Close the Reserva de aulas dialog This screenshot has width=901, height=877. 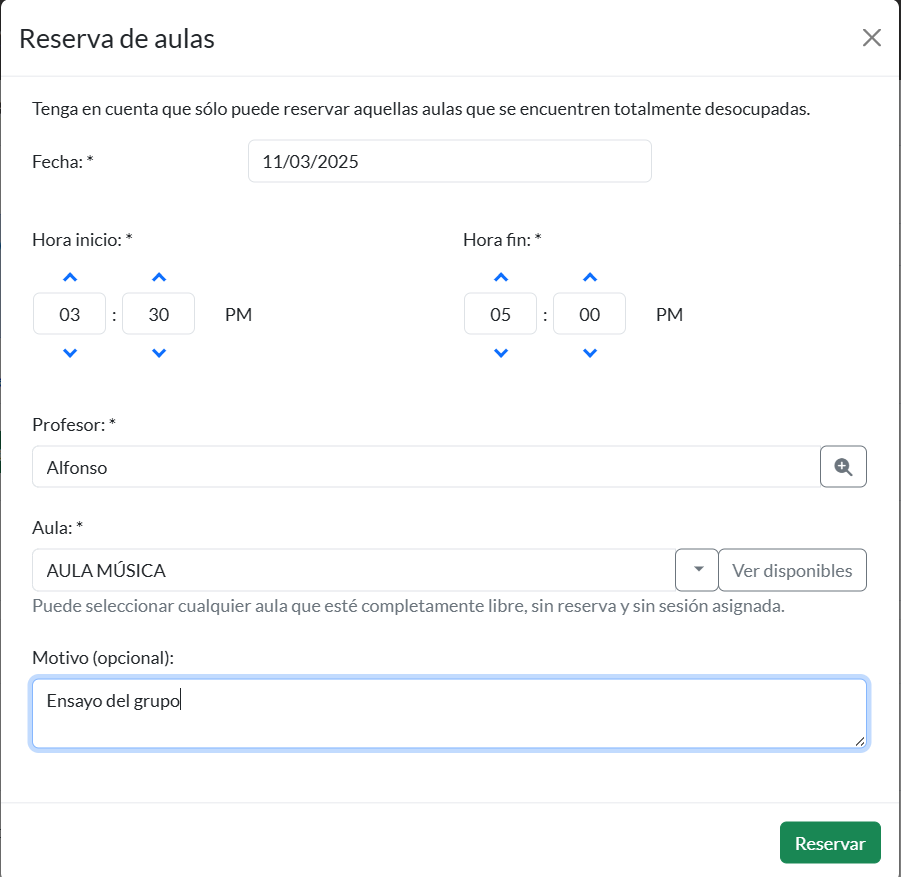(x=871, y=38)
